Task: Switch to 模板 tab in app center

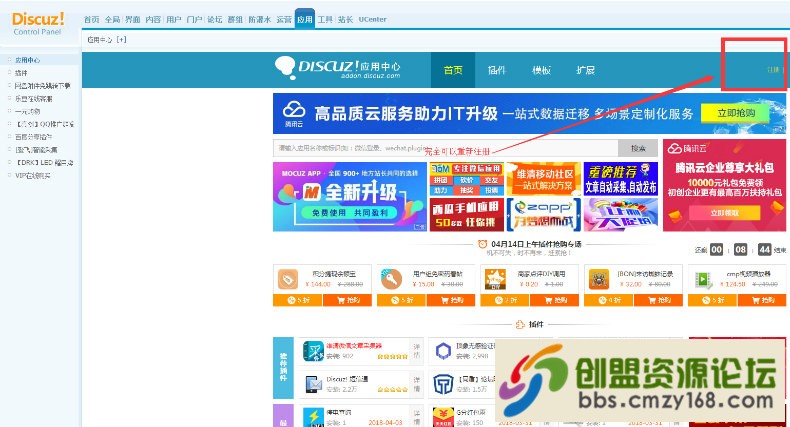Action: (x=541, y=70)
